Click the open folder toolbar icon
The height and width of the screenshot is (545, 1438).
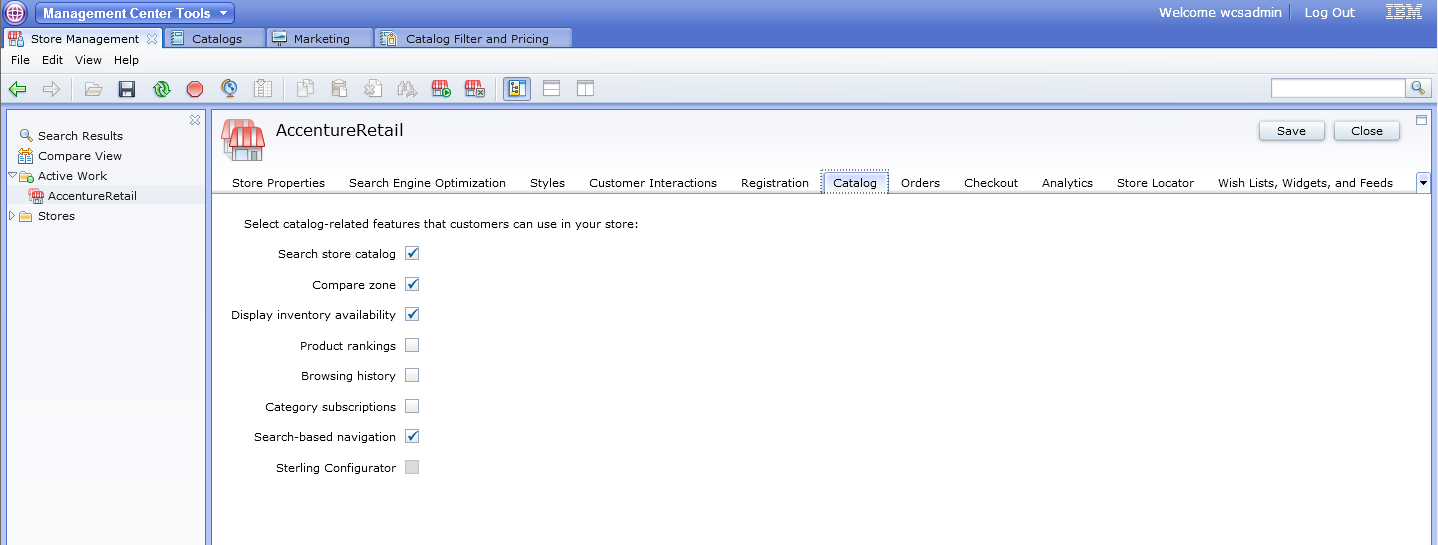tap(93, 89)
